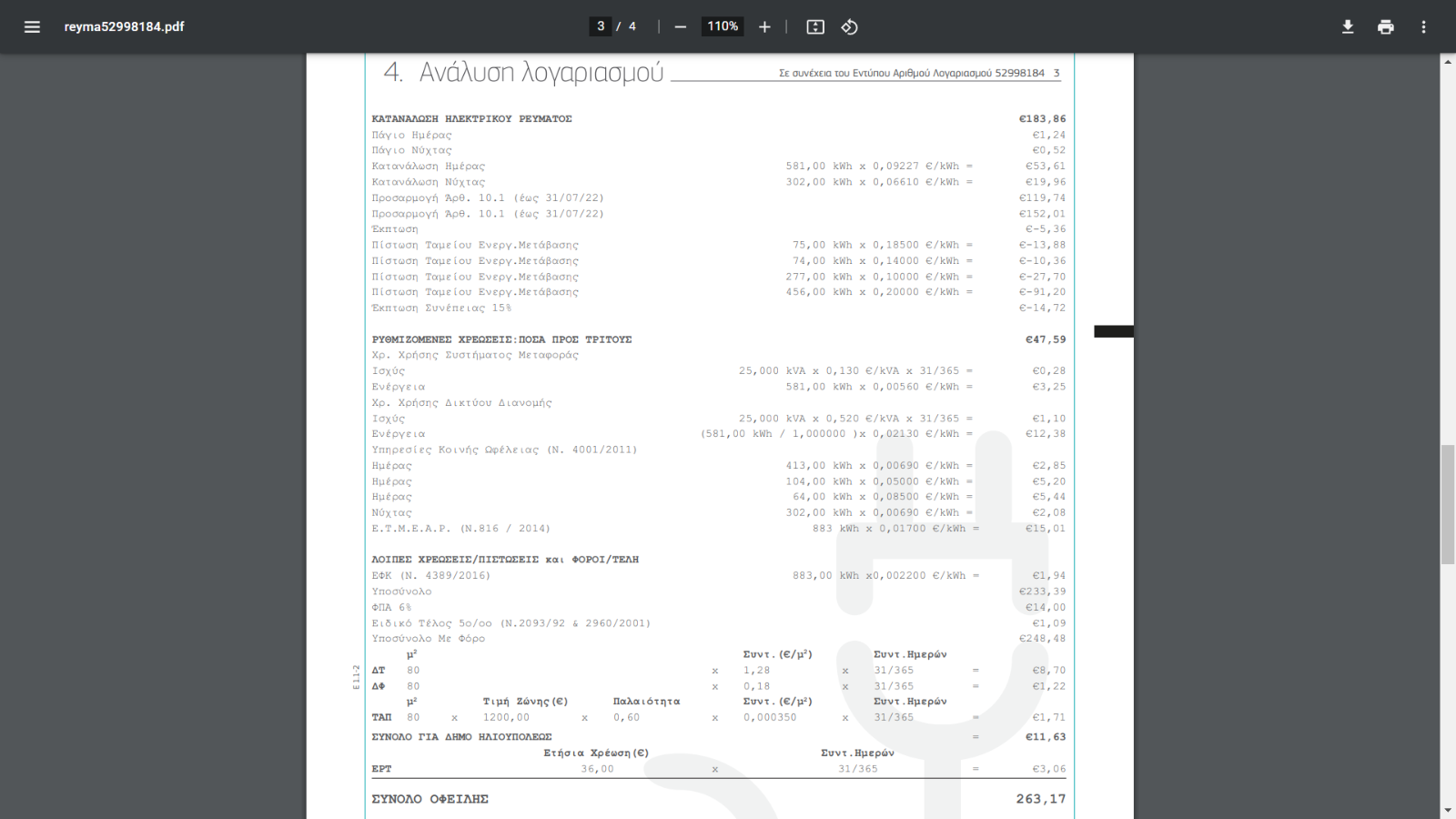Click the current page number field
This screenshot has width=1456, height=819.
click(601, 26)
